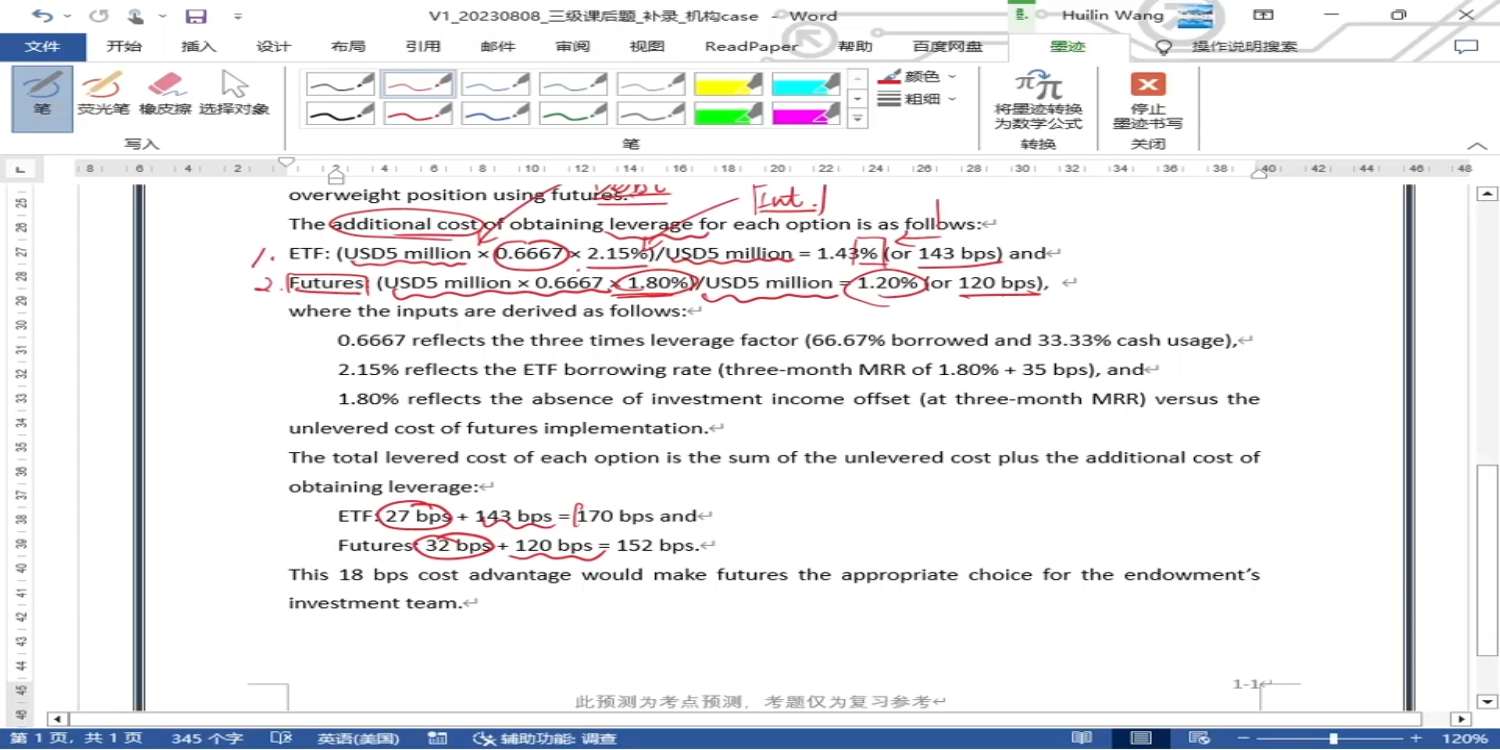Open the pen Color (颜色) dropdown
Image resolution: width=1500 pixels, height=750 pixels.
point(917,76)
